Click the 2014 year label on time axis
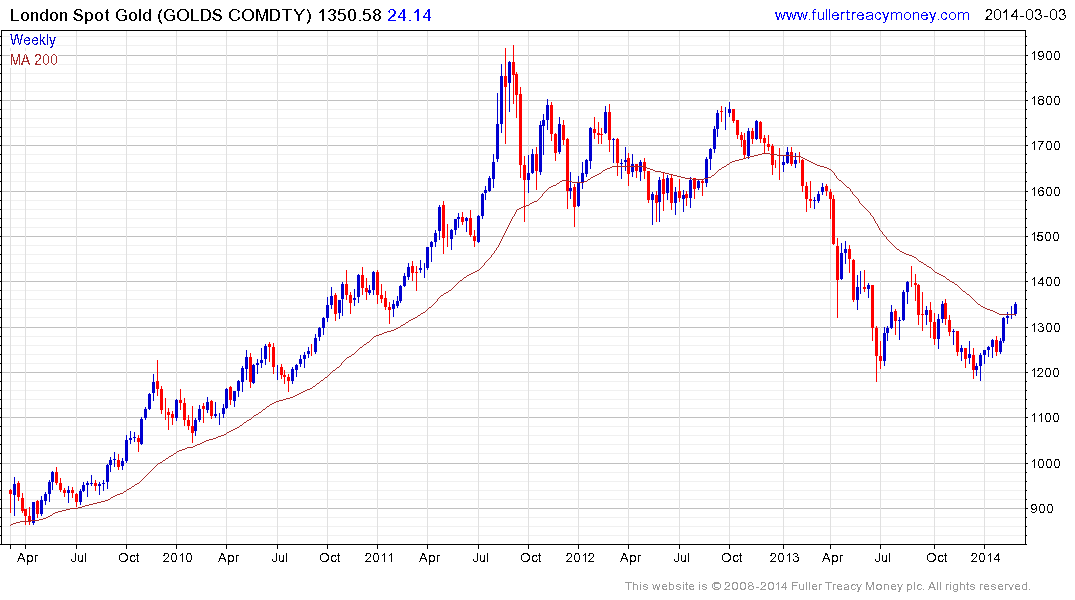Image resolution: width=1075 pixels, height=600 pixels. (985, 557)
